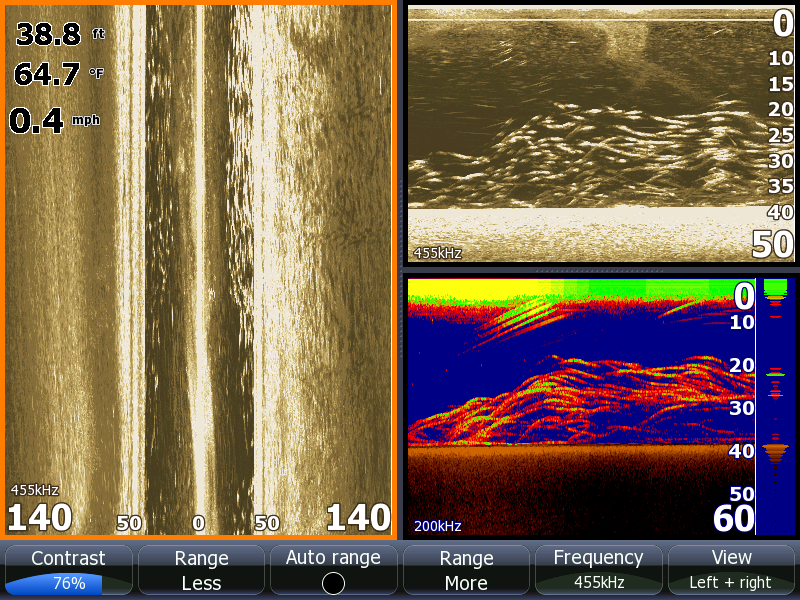
Task: Click the 60 depth scale label in the sonar panel
Action: click(x=734, y=519)
